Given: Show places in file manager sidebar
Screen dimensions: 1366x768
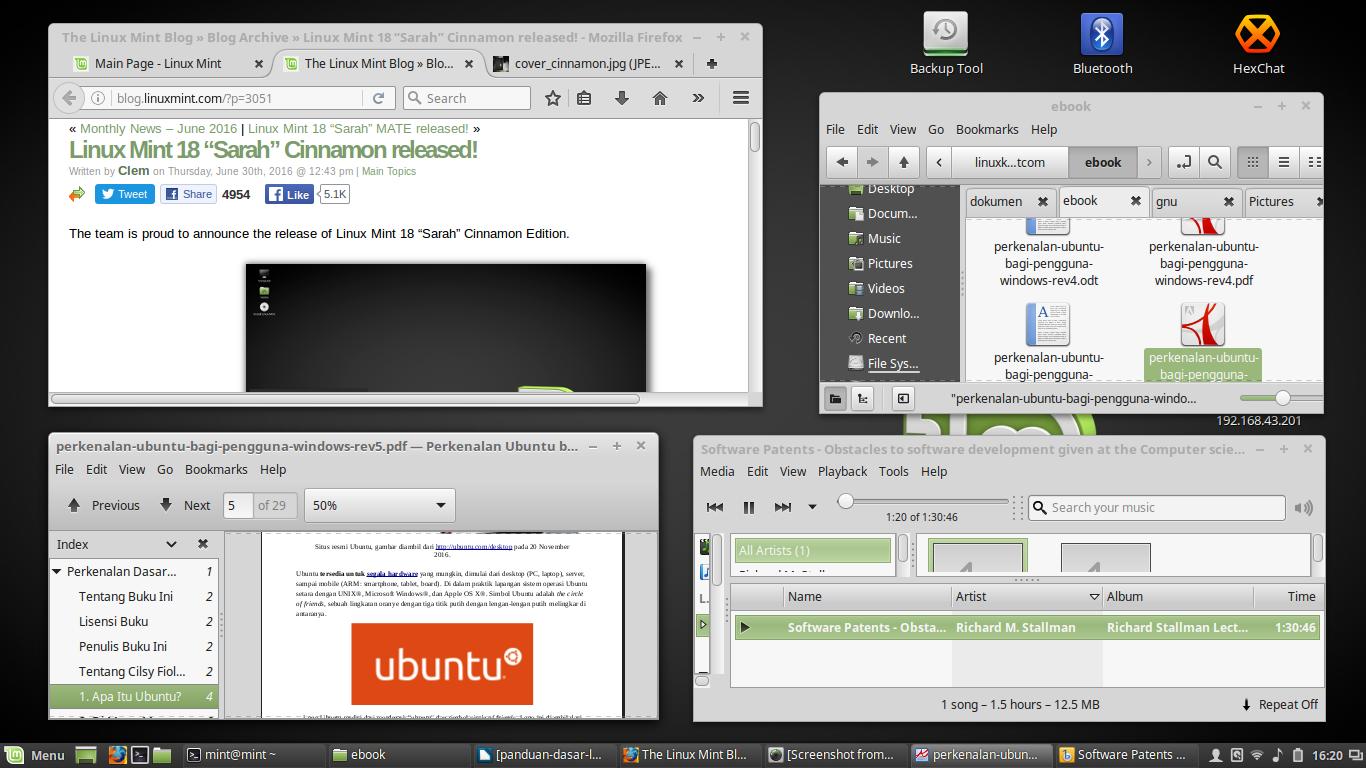Looking at the screenshot, I should coord(835,398).
